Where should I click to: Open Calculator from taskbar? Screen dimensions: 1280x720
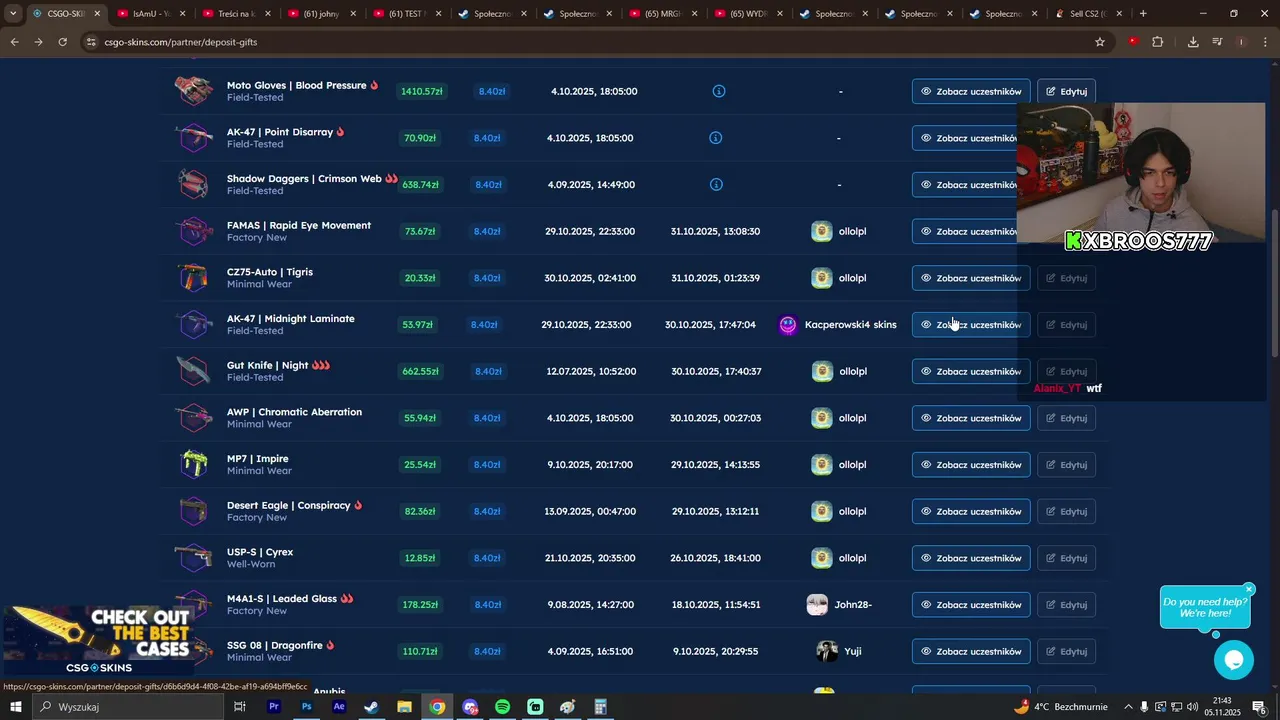[x=600, y=707]
